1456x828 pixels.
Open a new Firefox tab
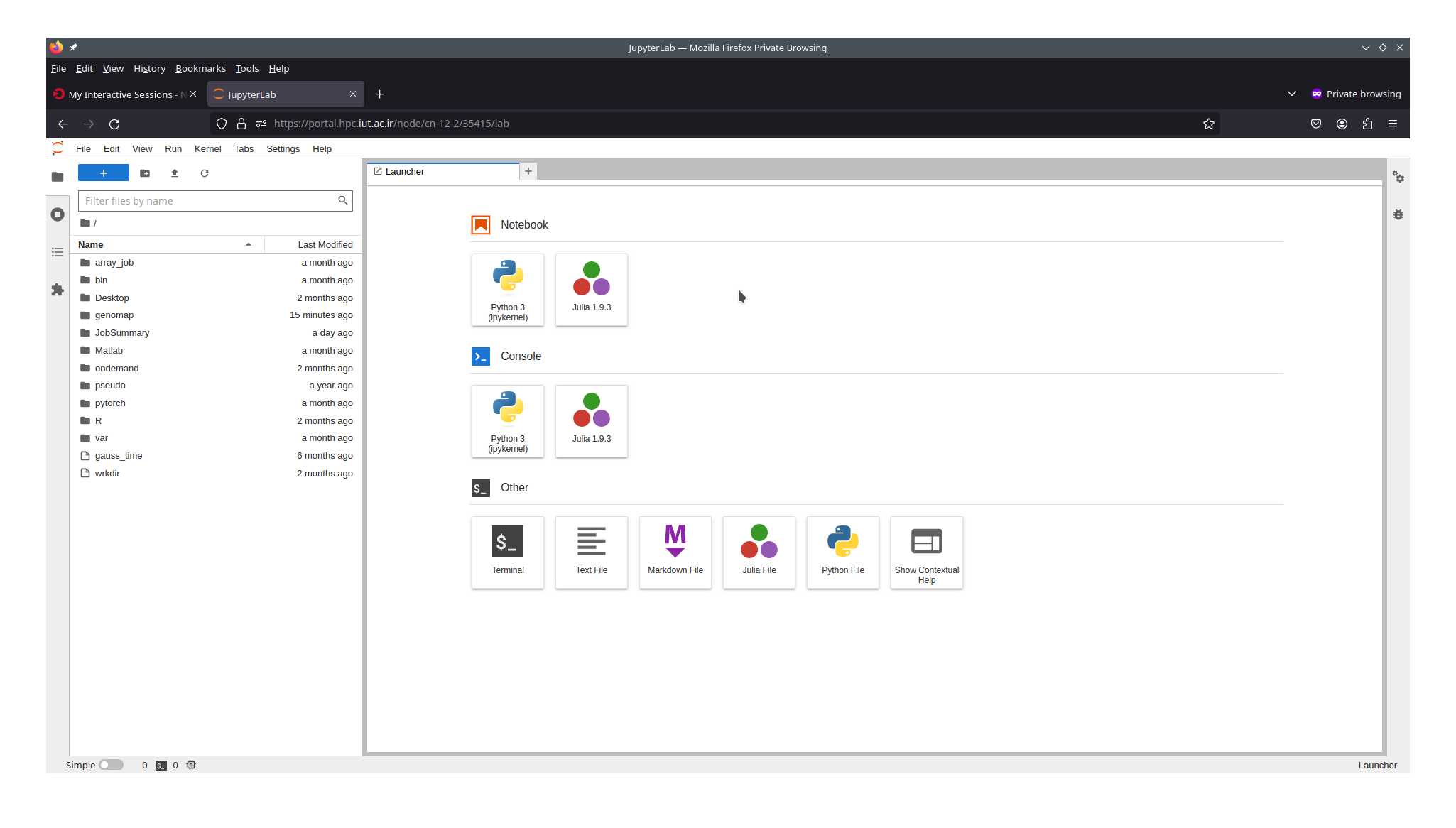coord(380,94)
